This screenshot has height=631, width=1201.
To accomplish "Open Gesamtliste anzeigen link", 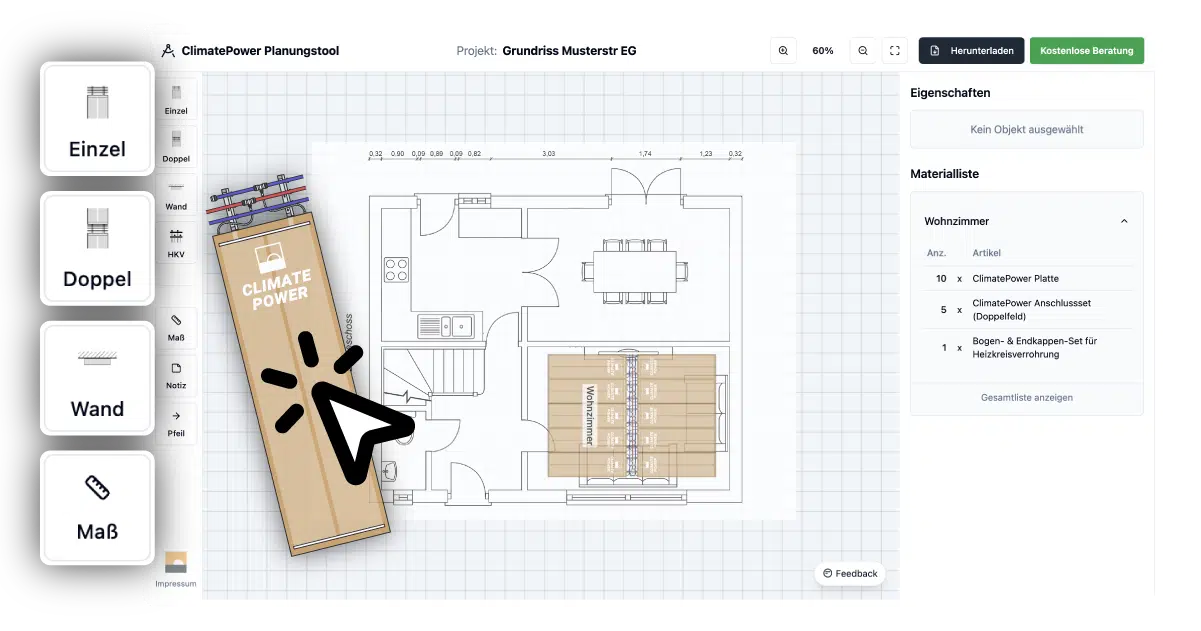I will coord(1026,398).
